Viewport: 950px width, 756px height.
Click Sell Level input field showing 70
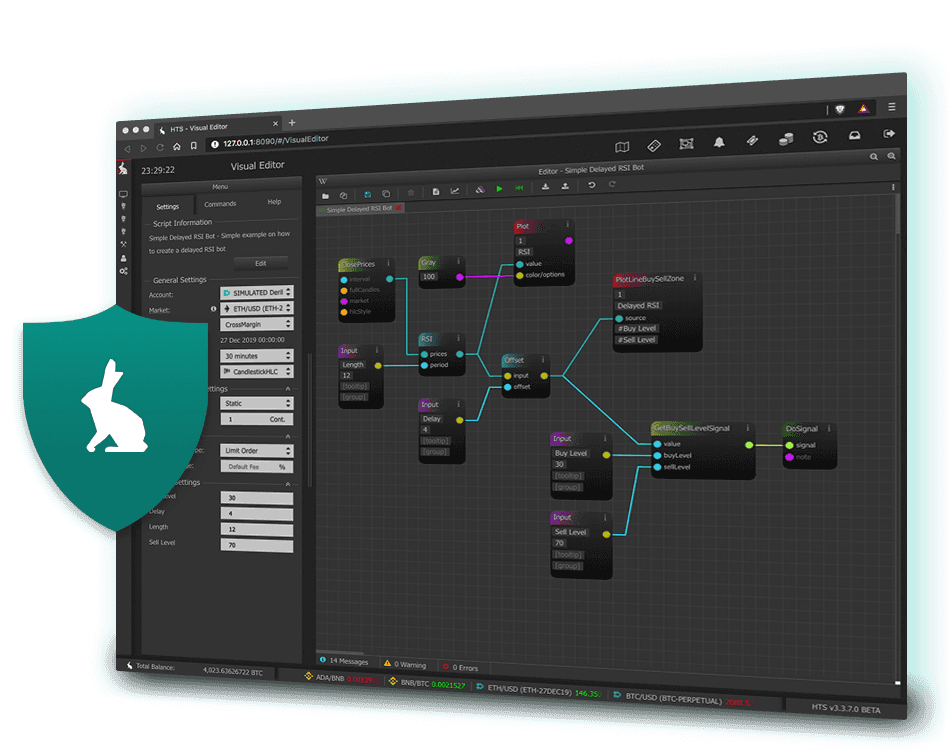257,545
